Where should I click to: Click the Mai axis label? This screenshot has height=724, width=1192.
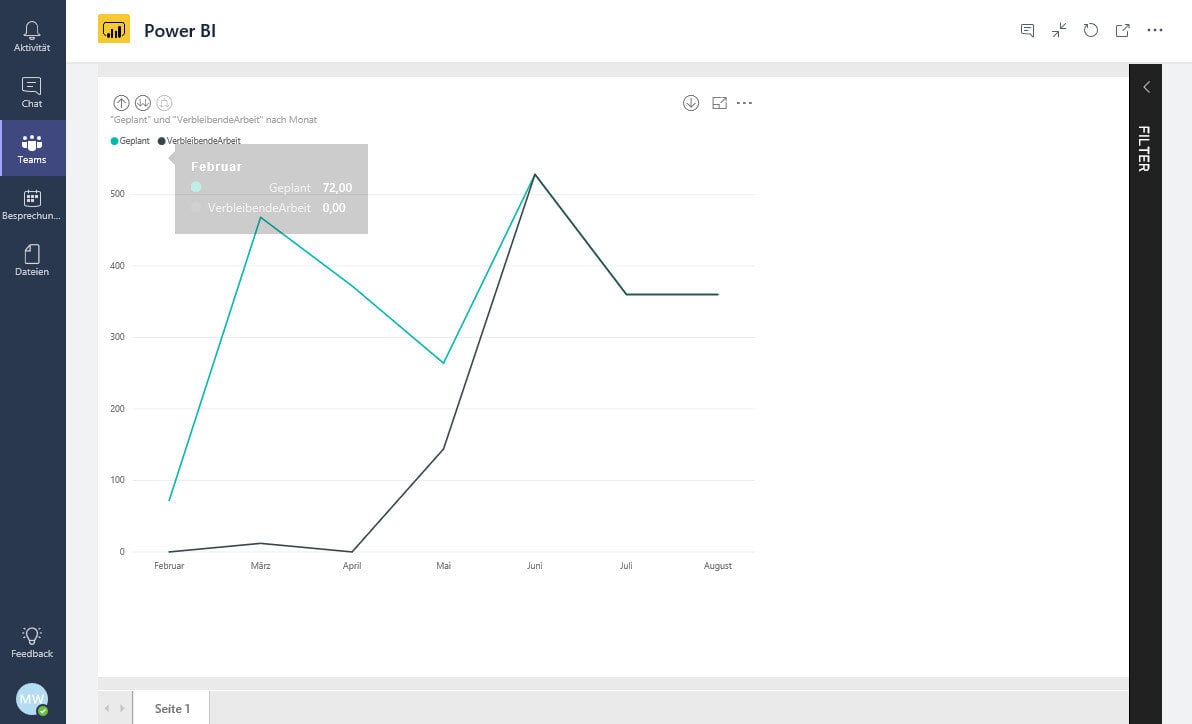443,565
